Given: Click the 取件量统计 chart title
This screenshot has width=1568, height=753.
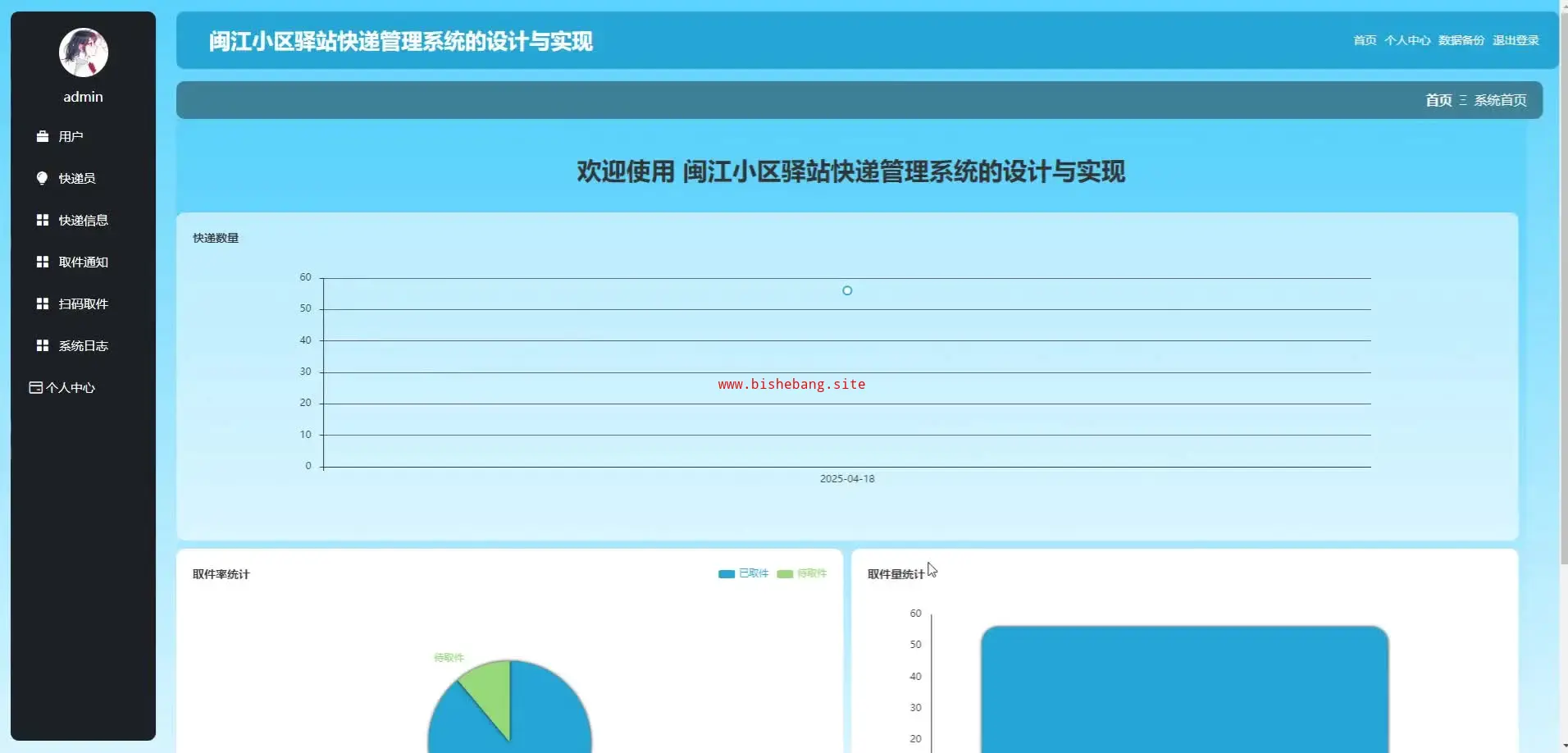Looking at the screenshot, I should coord(896,574).
